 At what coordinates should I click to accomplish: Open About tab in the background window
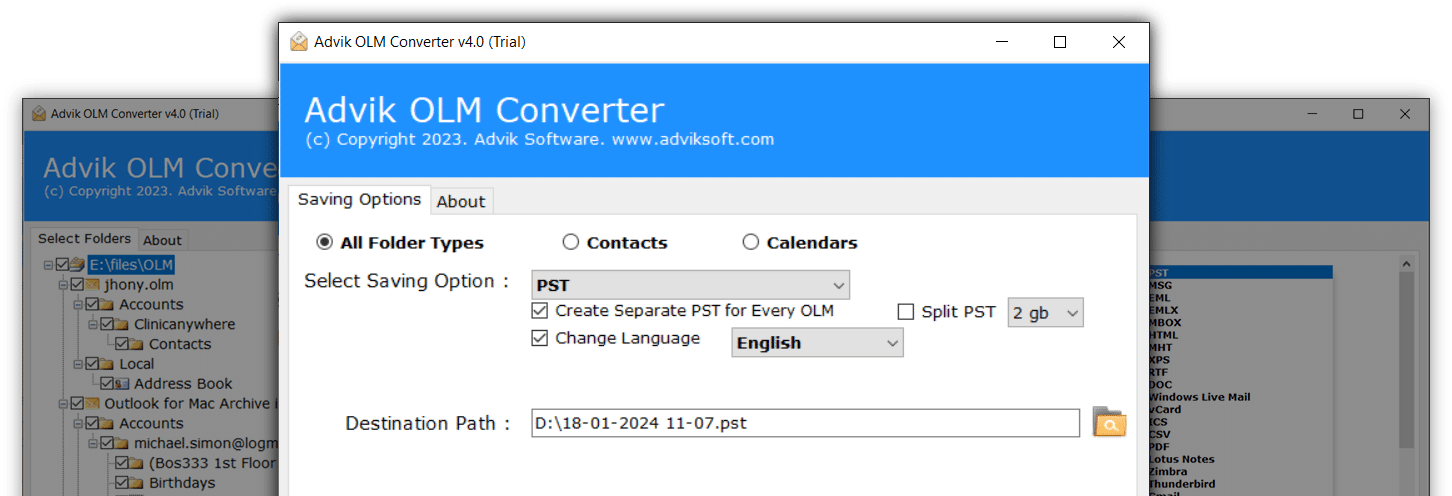pyautogui.click(x=162, y=240)
